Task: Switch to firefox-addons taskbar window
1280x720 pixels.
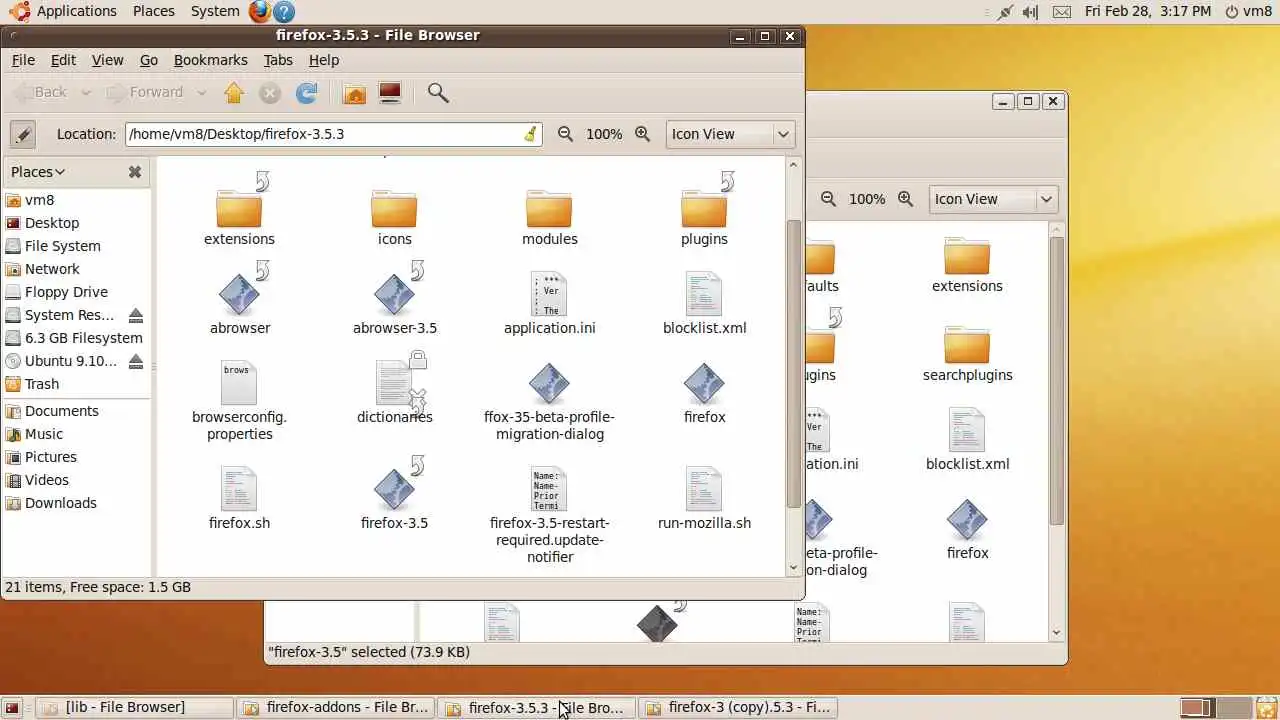Action: click(337, 707)
